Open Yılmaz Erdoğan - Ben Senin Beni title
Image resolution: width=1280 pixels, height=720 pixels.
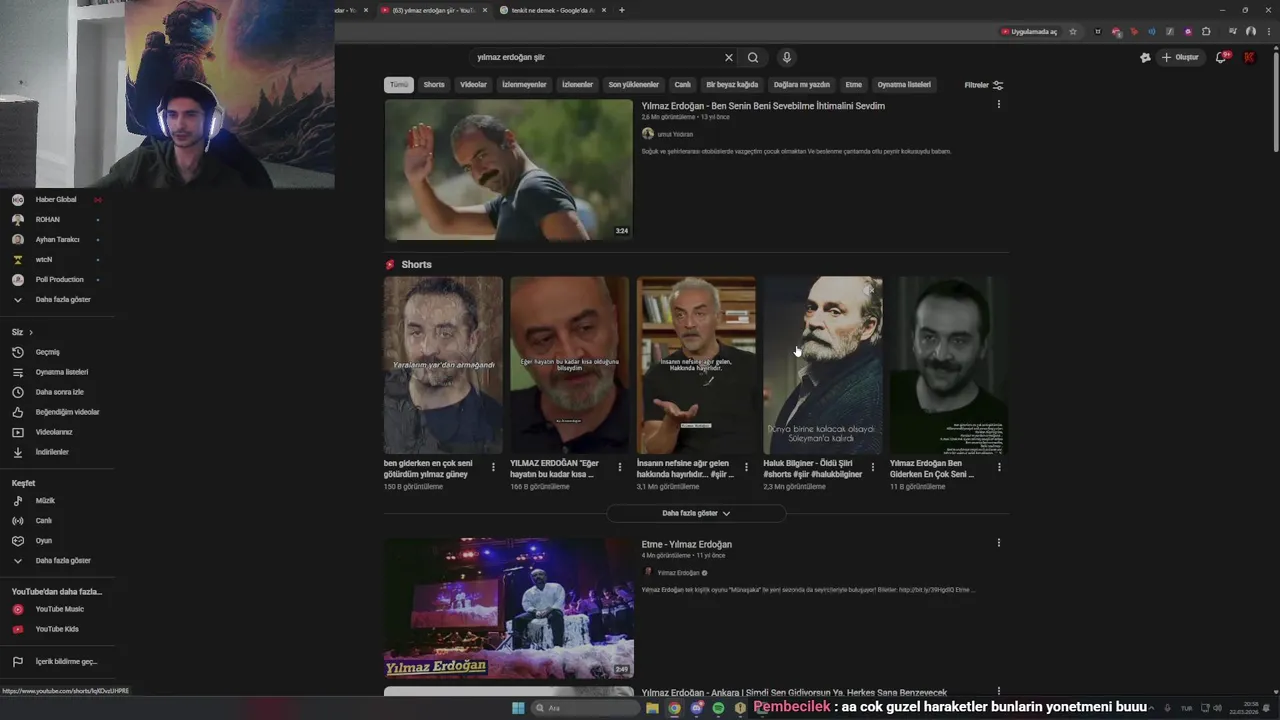pyautogui.click(x=763, y=106)
